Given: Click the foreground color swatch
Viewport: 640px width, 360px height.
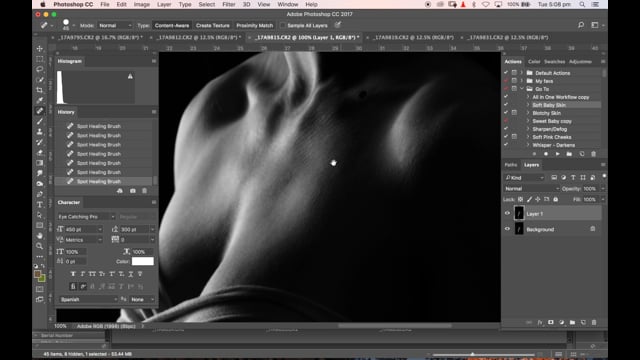Looking at the screenshot, I should [38, 274].
